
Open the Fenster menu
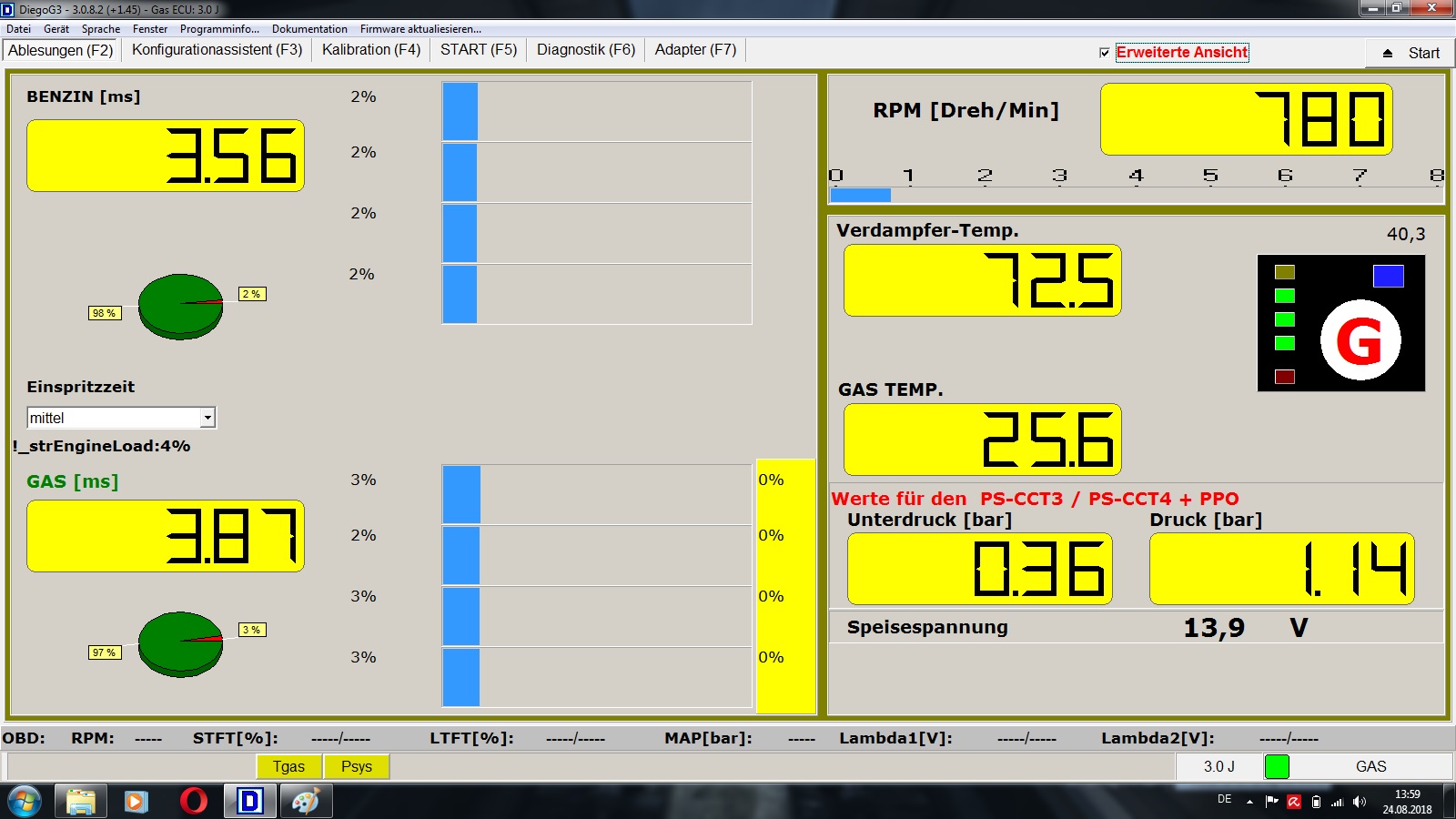(x=150, y=29)
